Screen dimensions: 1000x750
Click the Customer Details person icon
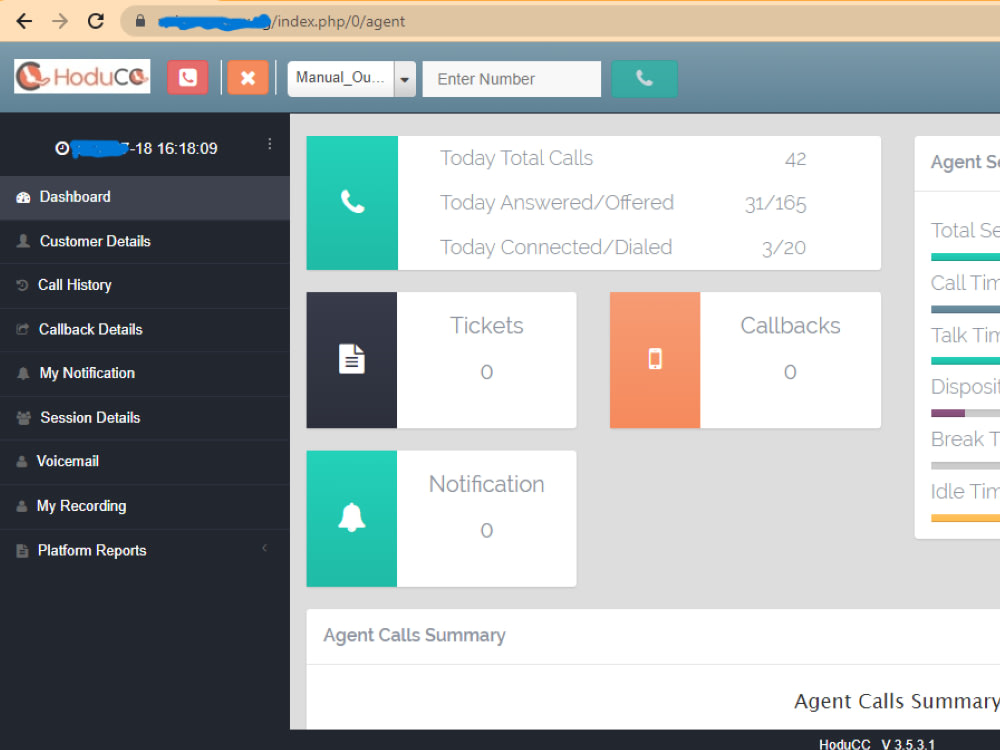point(24,241)
